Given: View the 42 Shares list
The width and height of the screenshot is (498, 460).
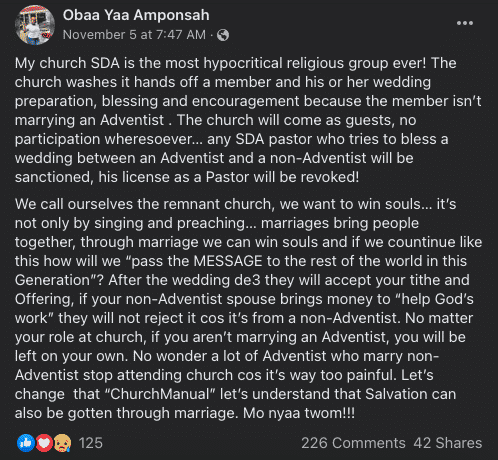Looking at the screenshot, I should pos(448,443).
